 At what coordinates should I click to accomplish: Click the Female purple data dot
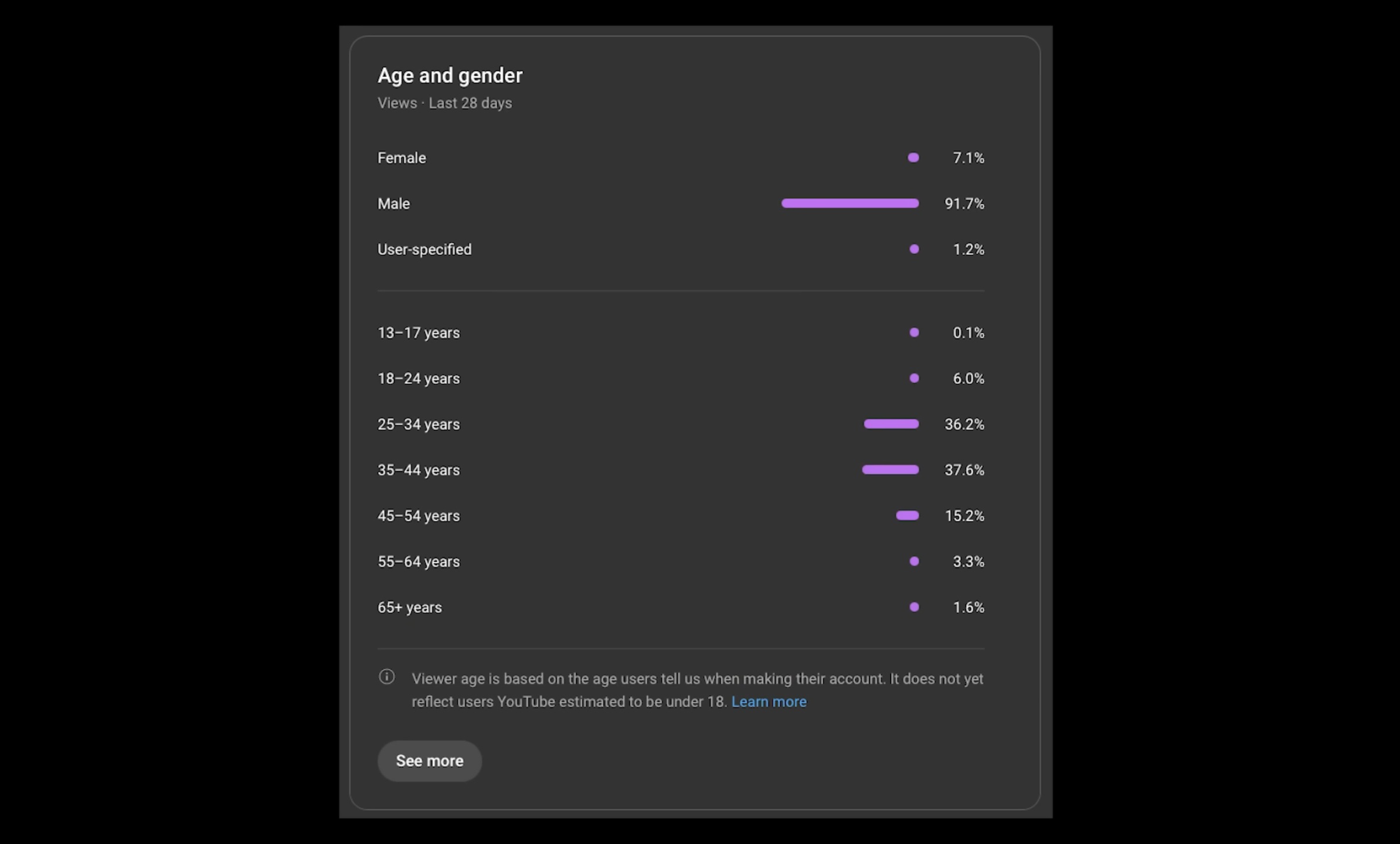(x=913, y=158)
